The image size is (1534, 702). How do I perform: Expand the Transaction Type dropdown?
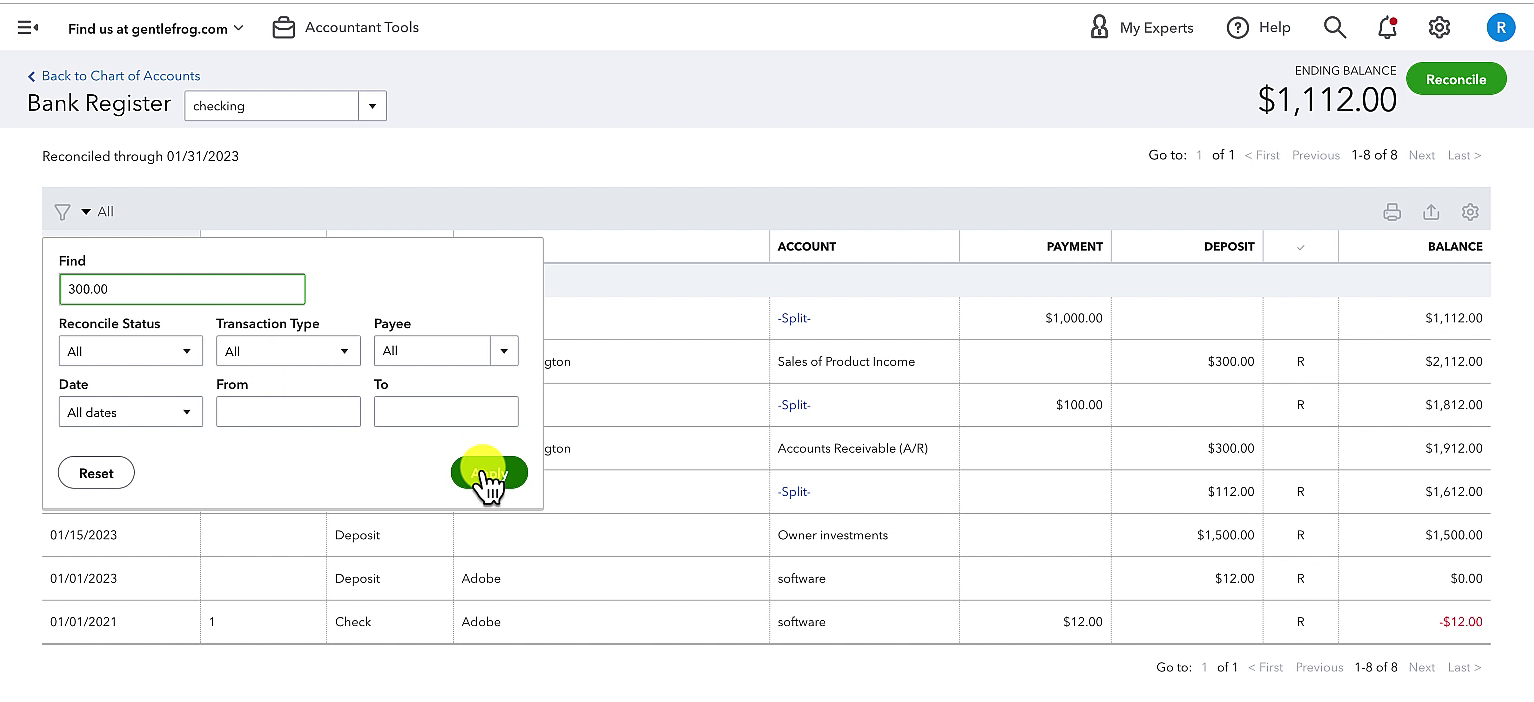[x=288, y=351]
